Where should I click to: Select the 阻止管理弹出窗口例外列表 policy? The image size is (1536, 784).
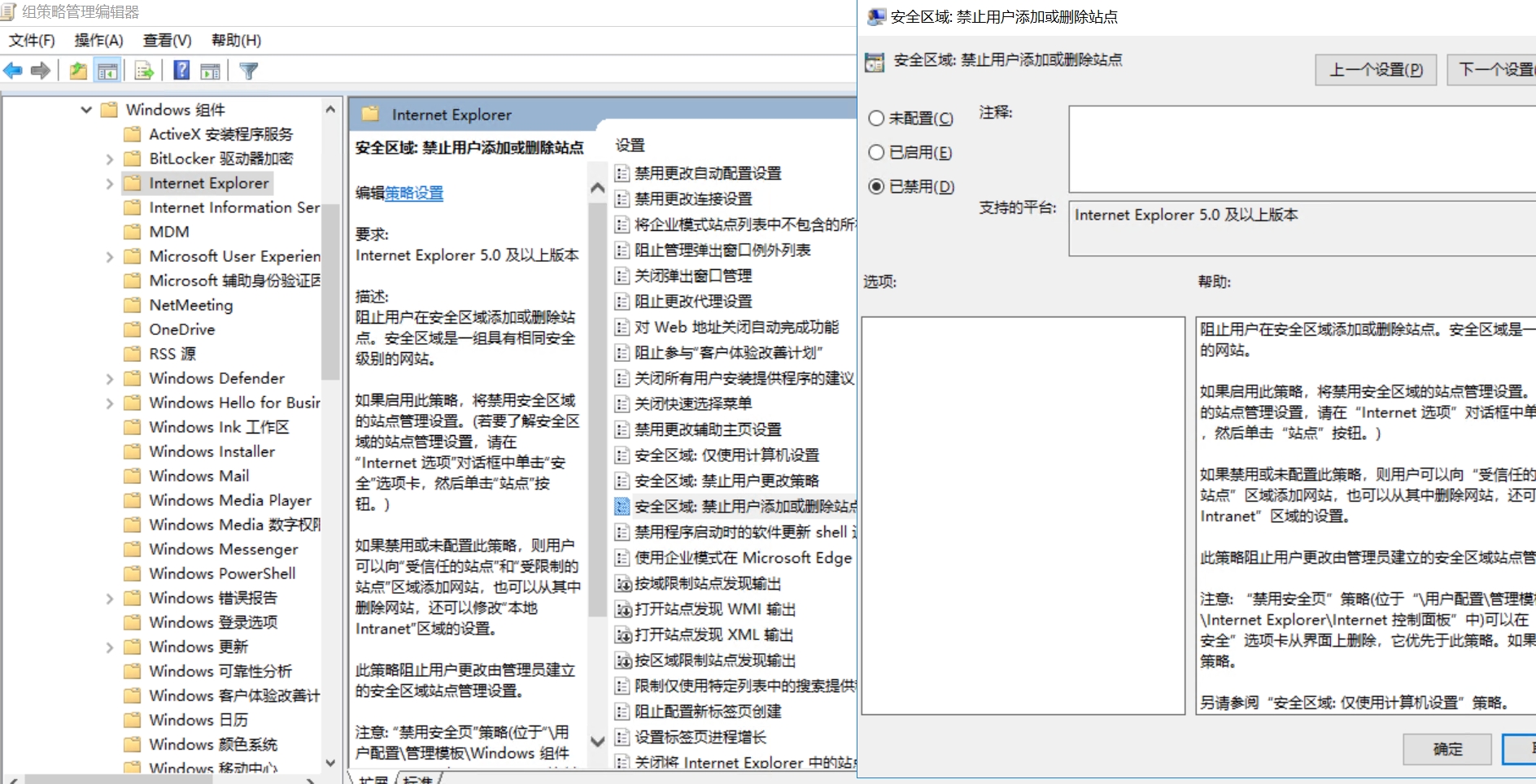(722, 250)
